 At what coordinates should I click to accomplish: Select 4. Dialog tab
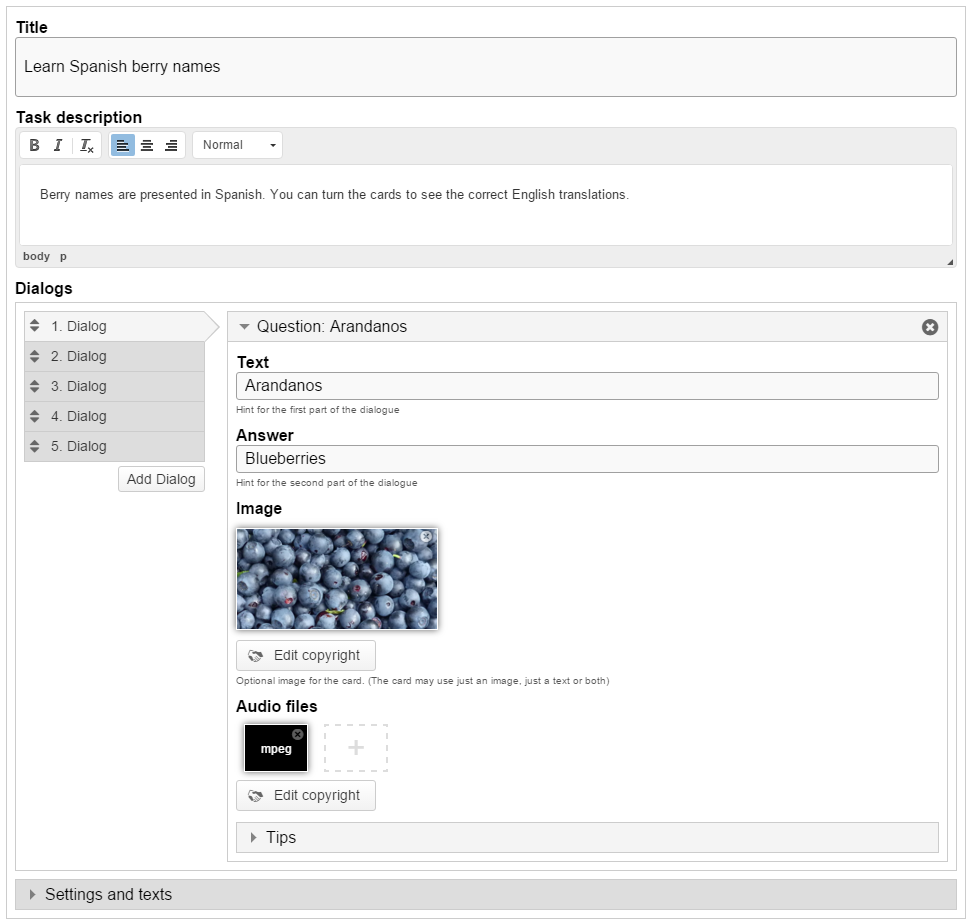point(114,416)
